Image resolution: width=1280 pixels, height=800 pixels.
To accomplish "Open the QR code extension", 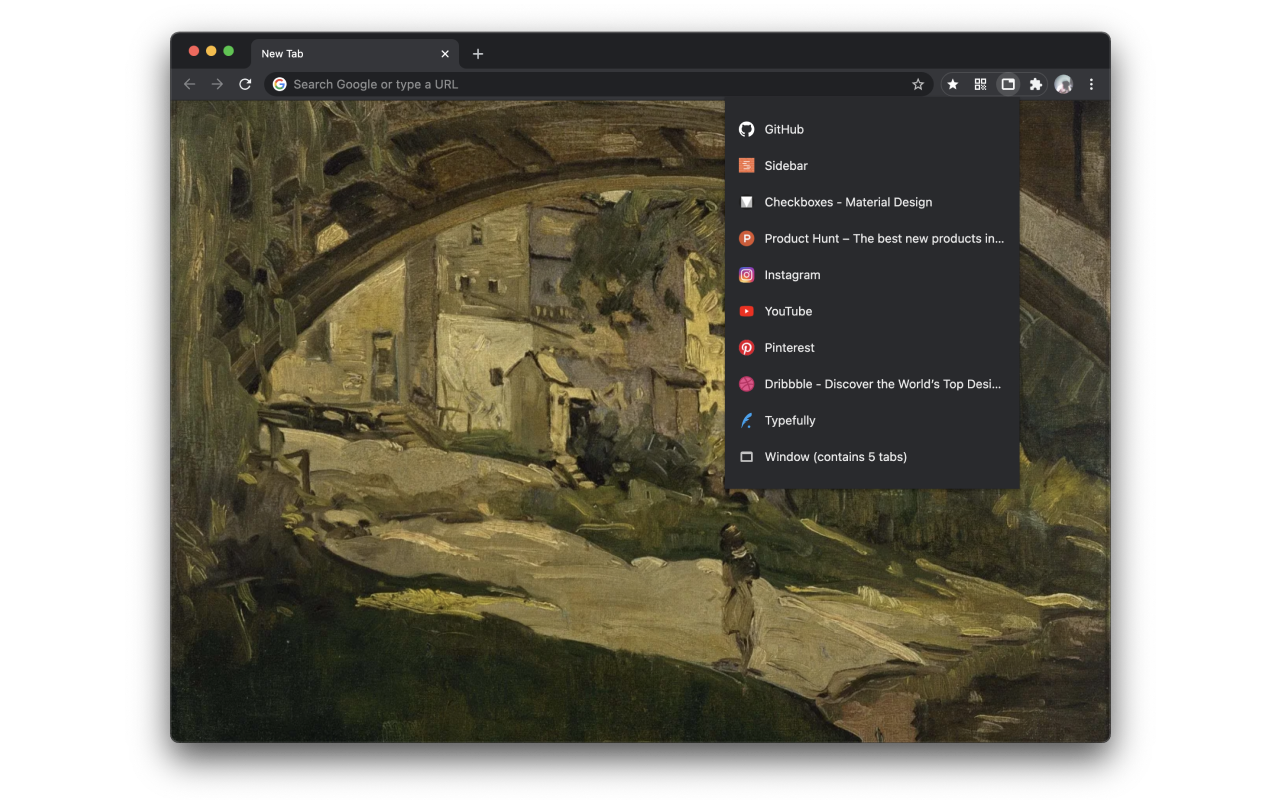I will tap(980, 85).
